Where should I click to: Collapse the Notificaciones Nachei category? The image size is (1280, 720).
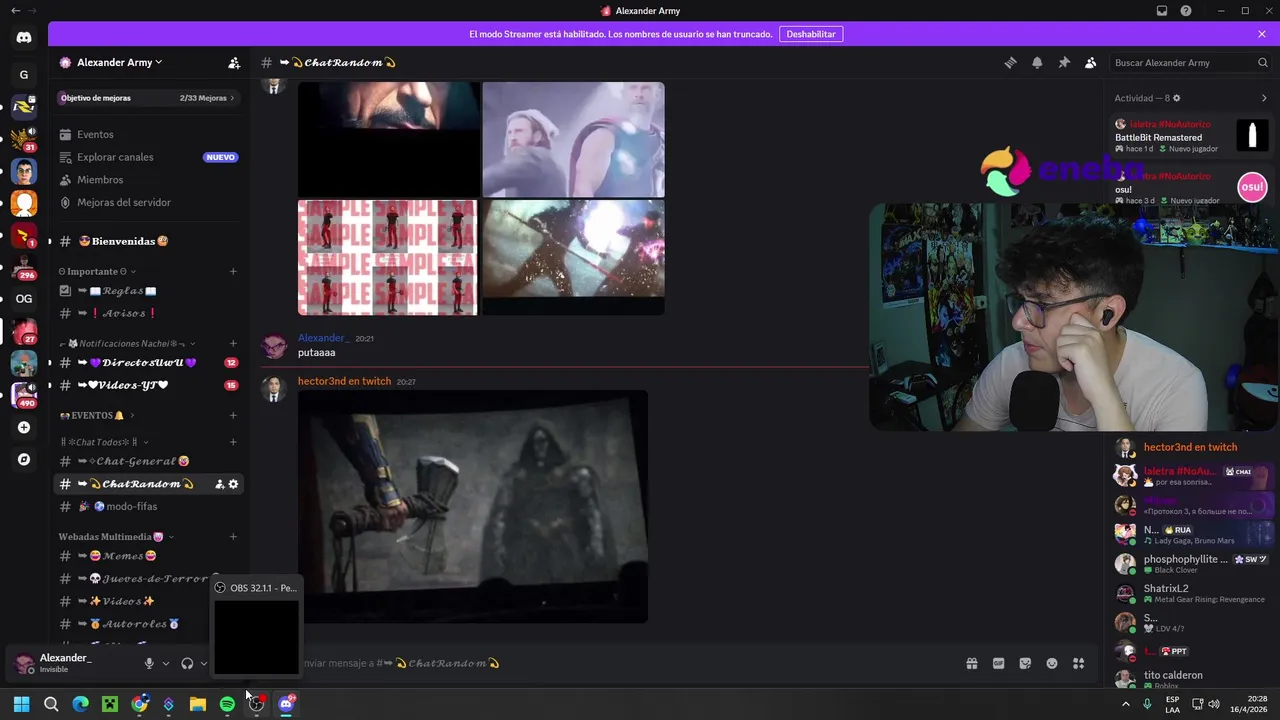[127, 344]
